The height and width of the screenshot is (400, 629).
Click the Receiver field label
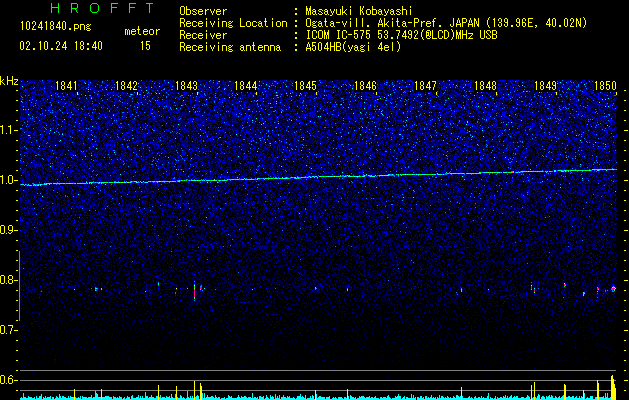203,35
